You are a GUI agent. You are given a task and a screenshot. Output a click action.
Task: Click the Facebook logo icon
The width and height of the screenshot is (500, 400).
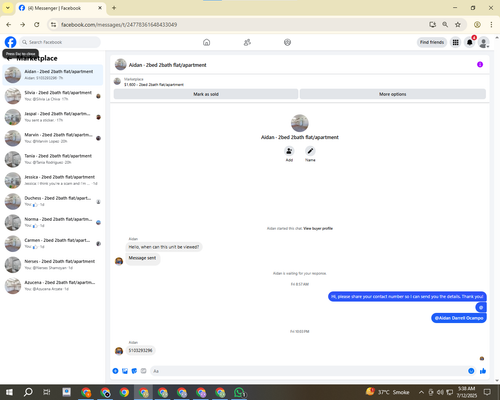click(x=10, y=42)
